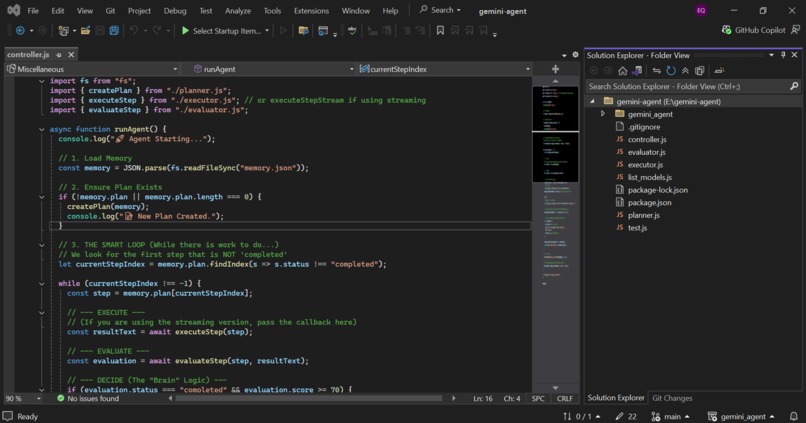Select package-lock.json in Solution Explorer
The height and width of the screenshot is (423, 806).
pos(657,190)
